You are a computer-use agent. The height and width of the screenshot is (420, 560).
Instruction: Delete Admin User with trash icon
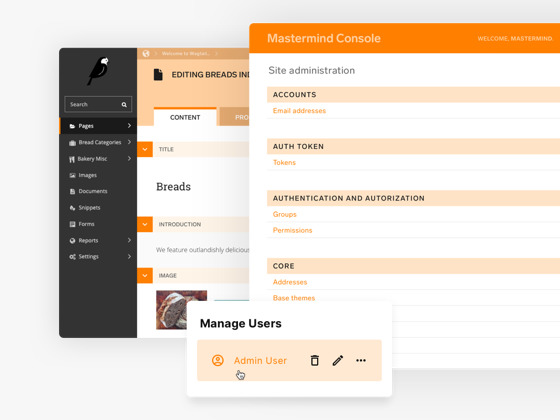pos(314,360)
